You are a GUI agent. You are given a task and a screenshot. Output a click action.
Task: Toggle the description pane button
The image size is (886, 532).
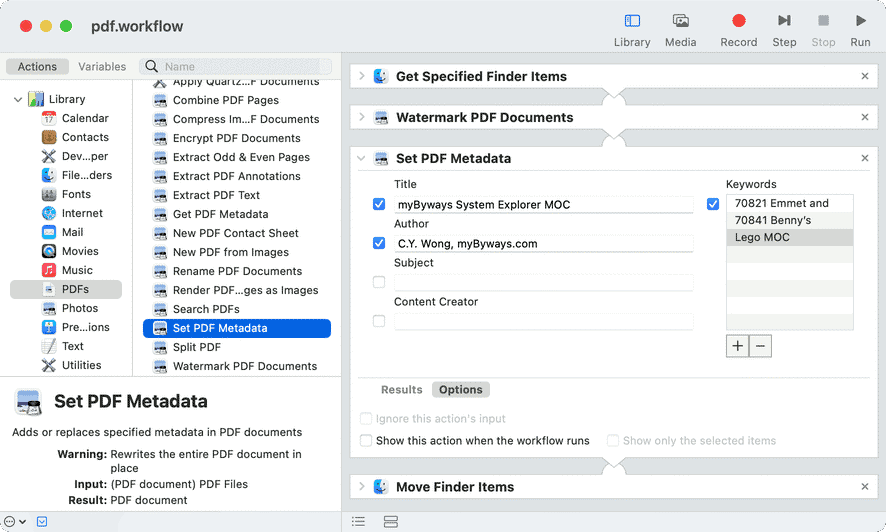tap(42, 521)
